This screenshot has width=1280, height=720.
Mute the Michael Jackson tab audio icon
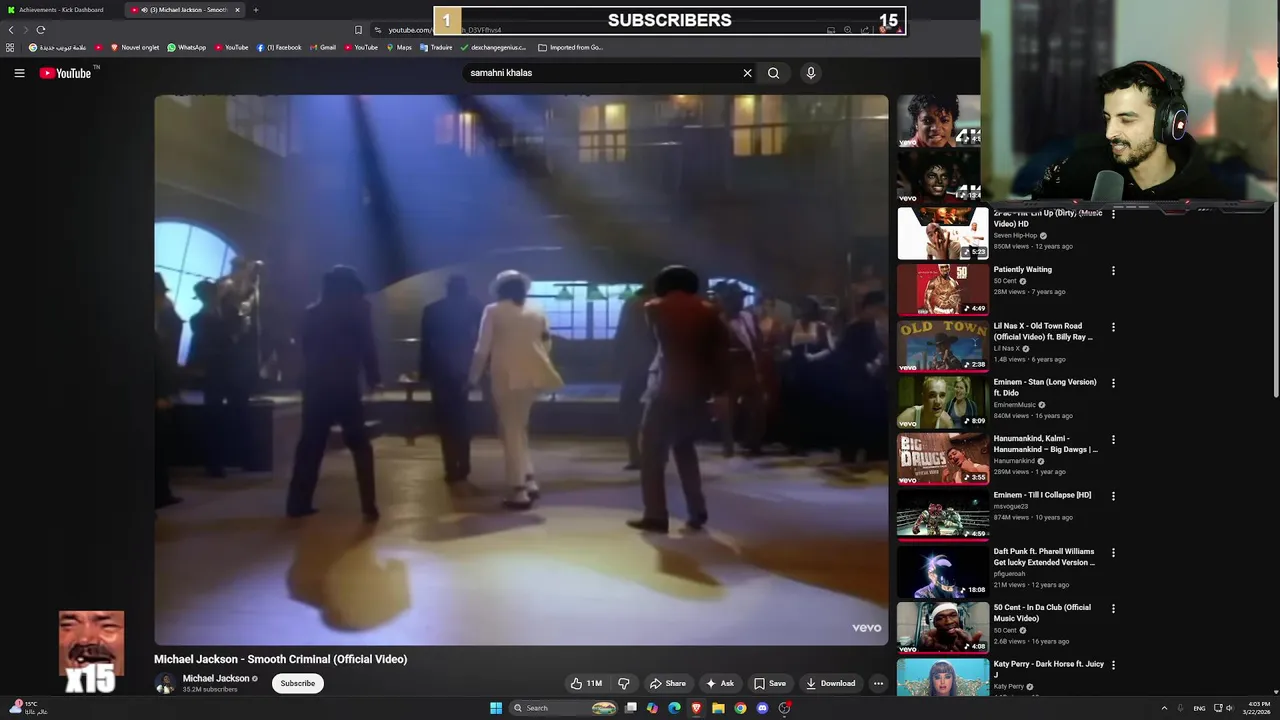(x=145, y=10)
